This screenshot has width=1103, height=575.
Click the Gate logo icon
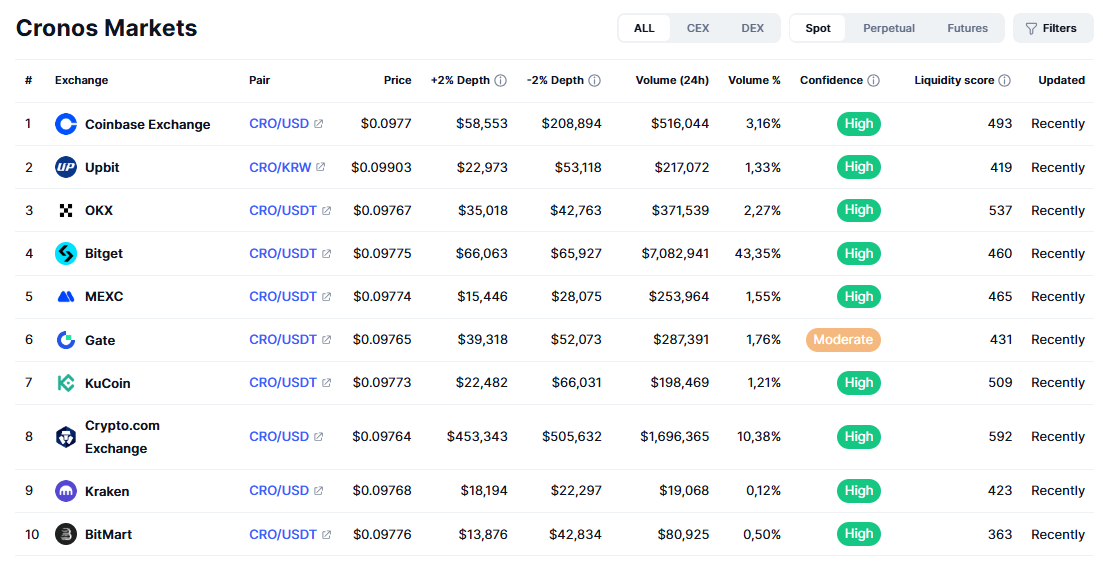tap(66, 340)
